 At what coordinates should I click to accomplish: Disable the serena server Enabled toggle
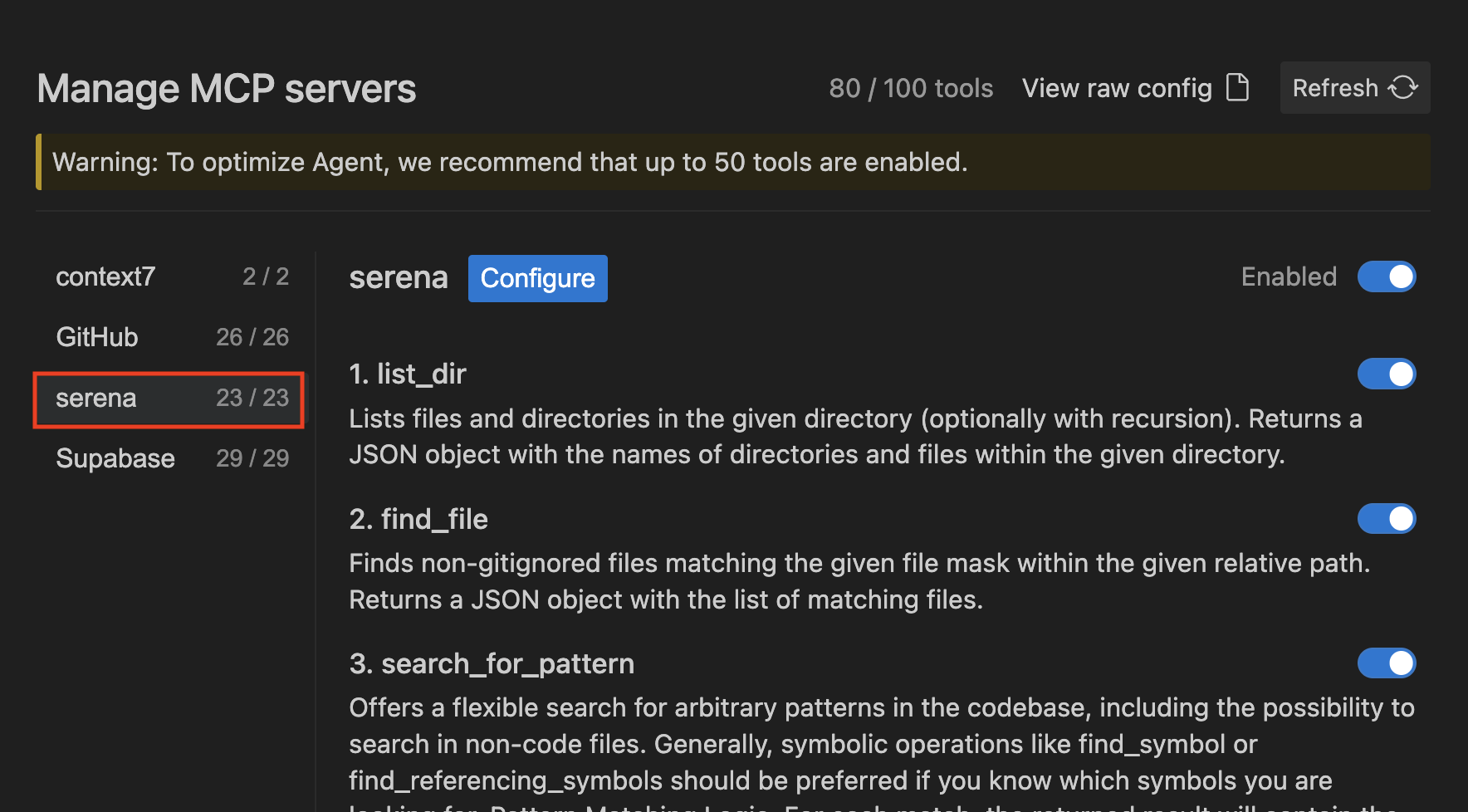[x=1386, y=277]
